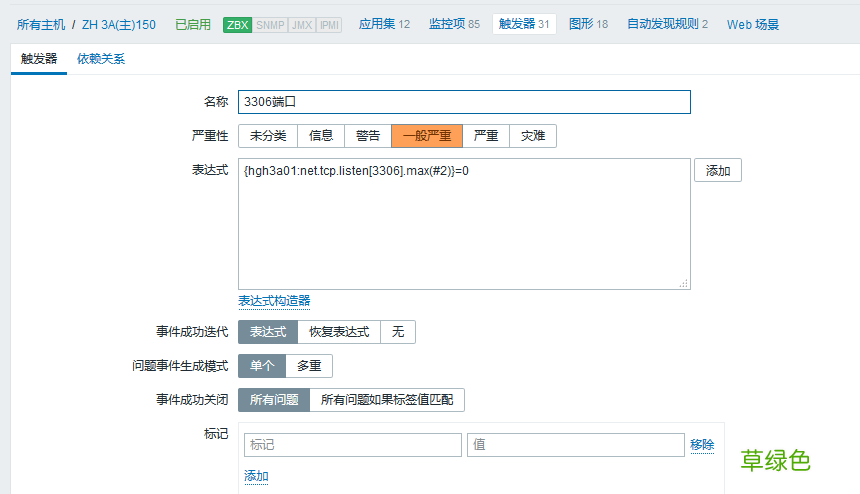The image size is (860, 494).
Task: Set 事件成功迭代 to 表达式
Action: (x=268, y=332)
